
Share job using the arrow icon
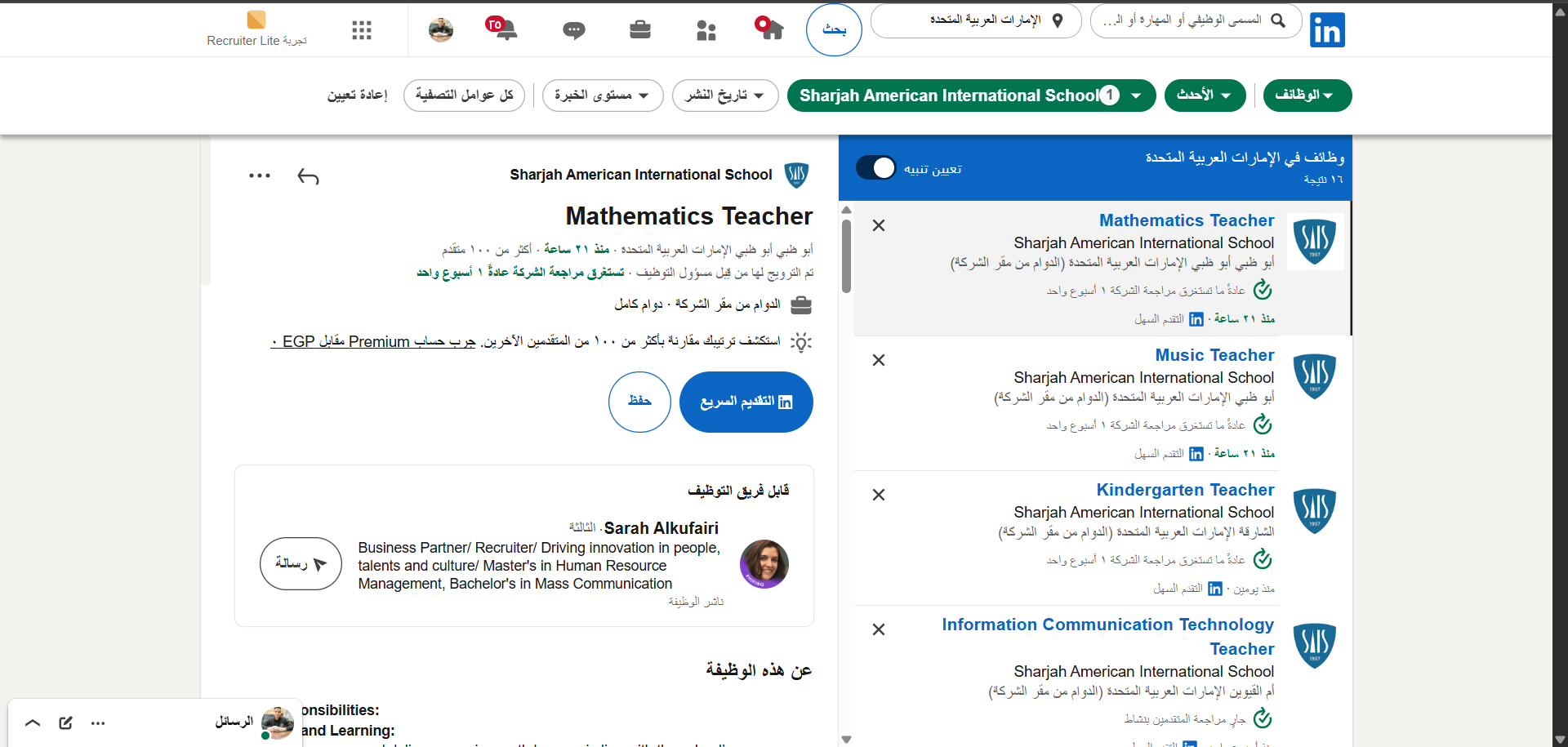tap(308, 176)
